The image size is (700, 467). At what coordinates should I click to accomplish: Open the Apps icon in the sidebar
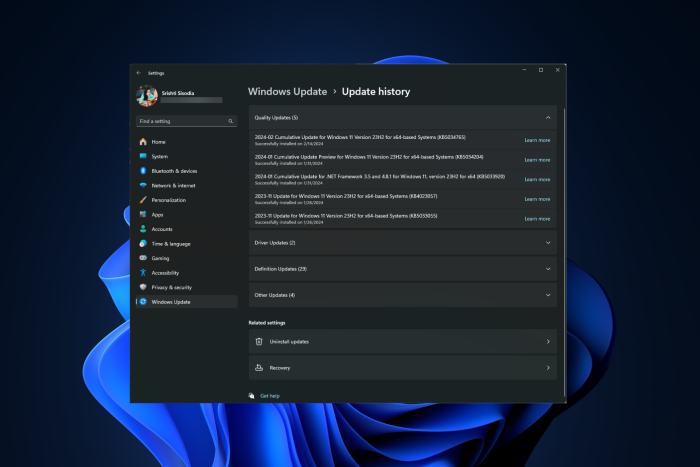pyautogui.click(x=143, y=214)
